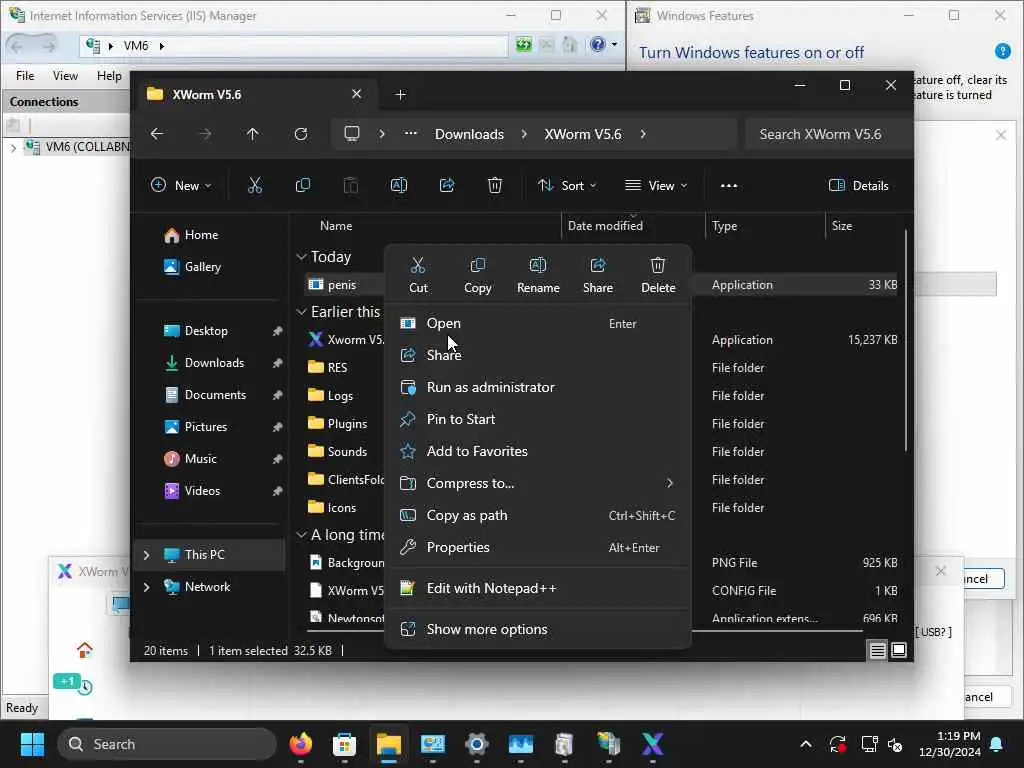Select Edit with Notepad++
Screen dimensions: 1024x768
point(537,588)
